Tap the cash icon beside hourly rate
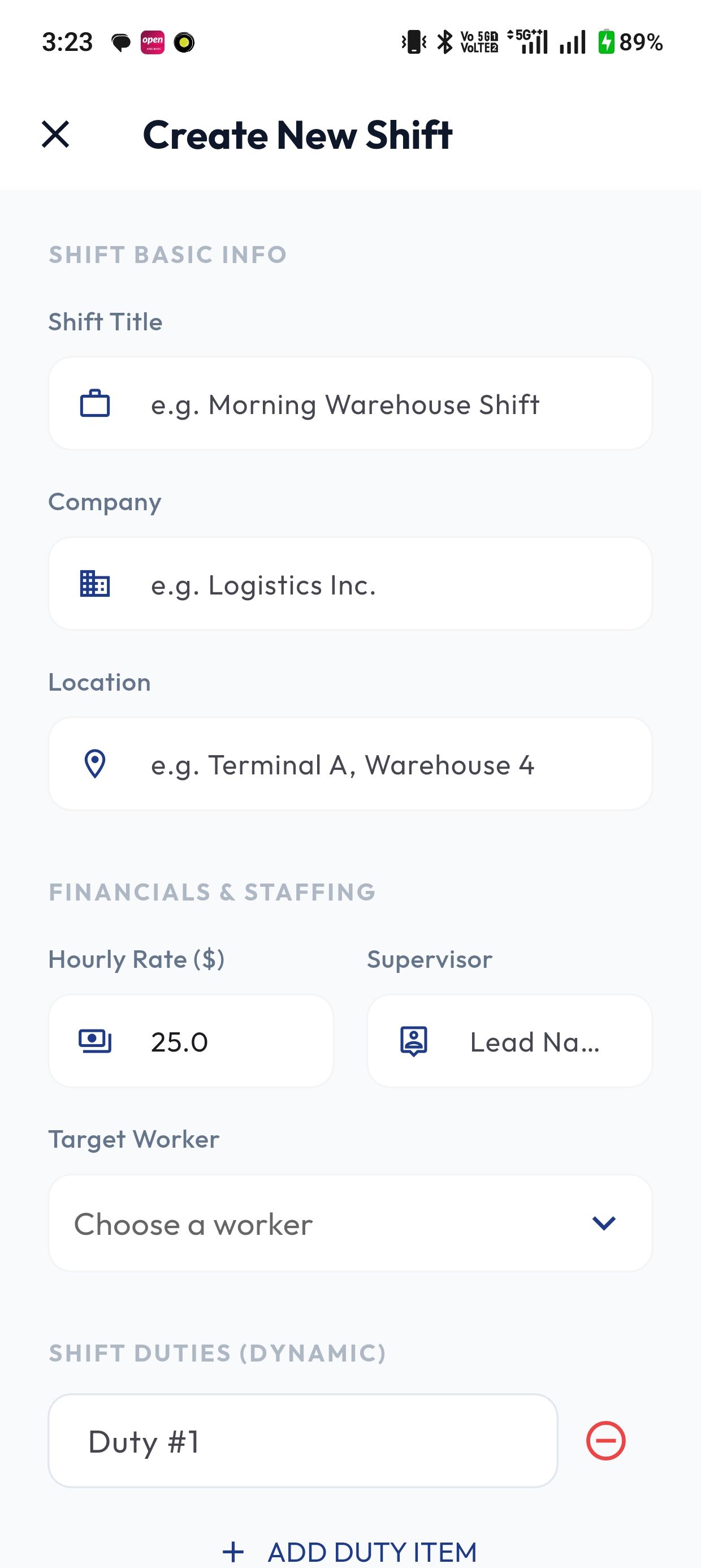The width and height of the screenshot is (701, 1568). [95, 1041]
